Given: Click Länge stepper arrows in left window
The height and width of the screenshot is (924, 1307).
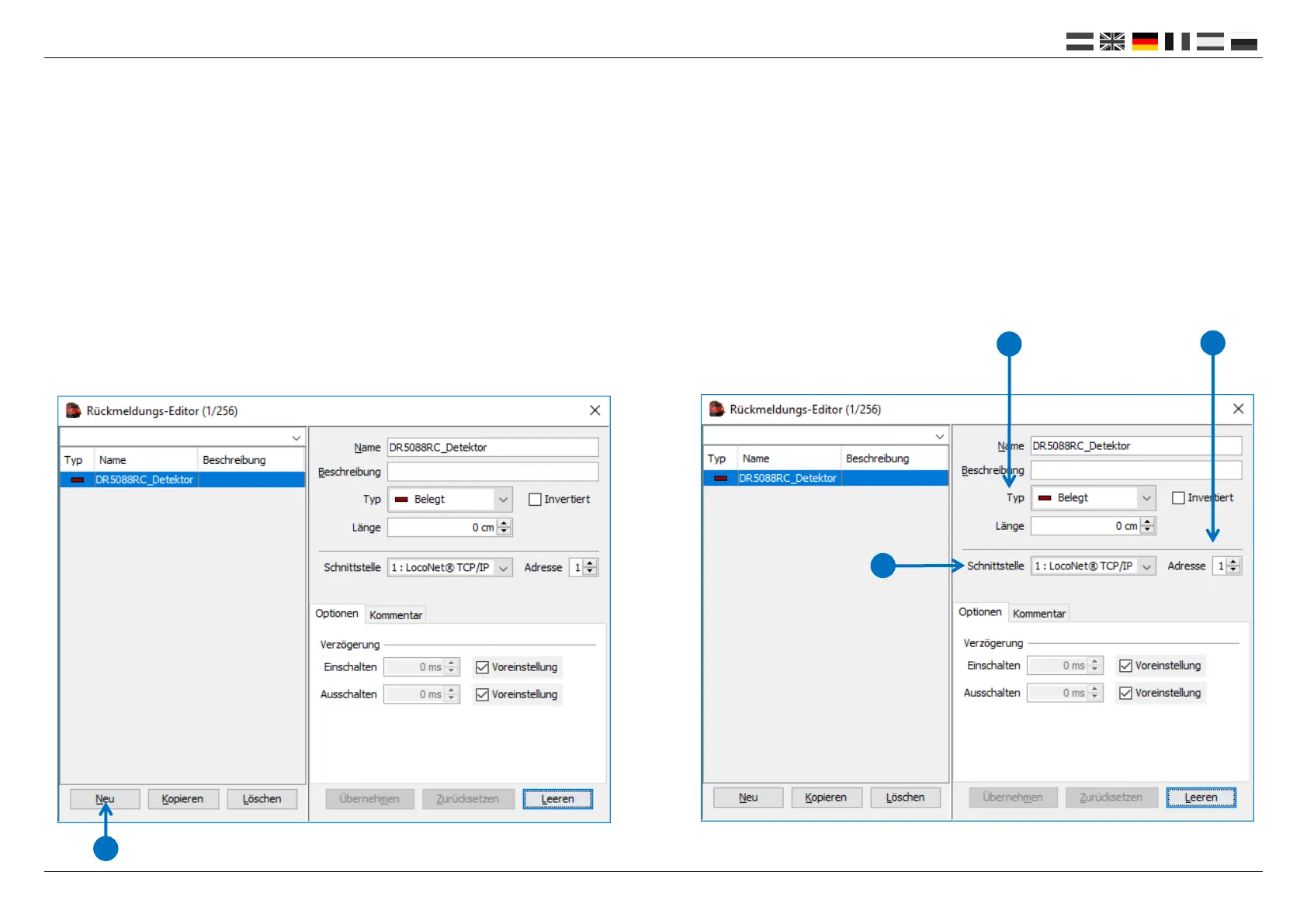Looking at the screenshot, I should pyautogui.click(x=504, y=528).
